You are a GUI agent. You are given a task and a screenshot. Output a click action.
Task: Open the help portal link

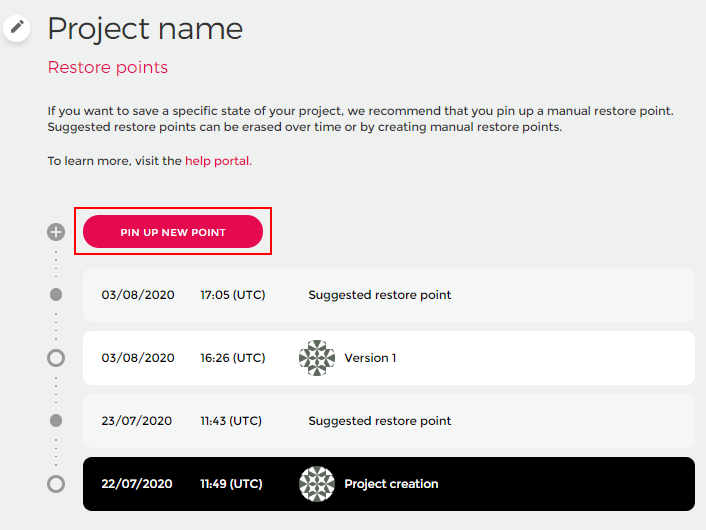point(218,160)
